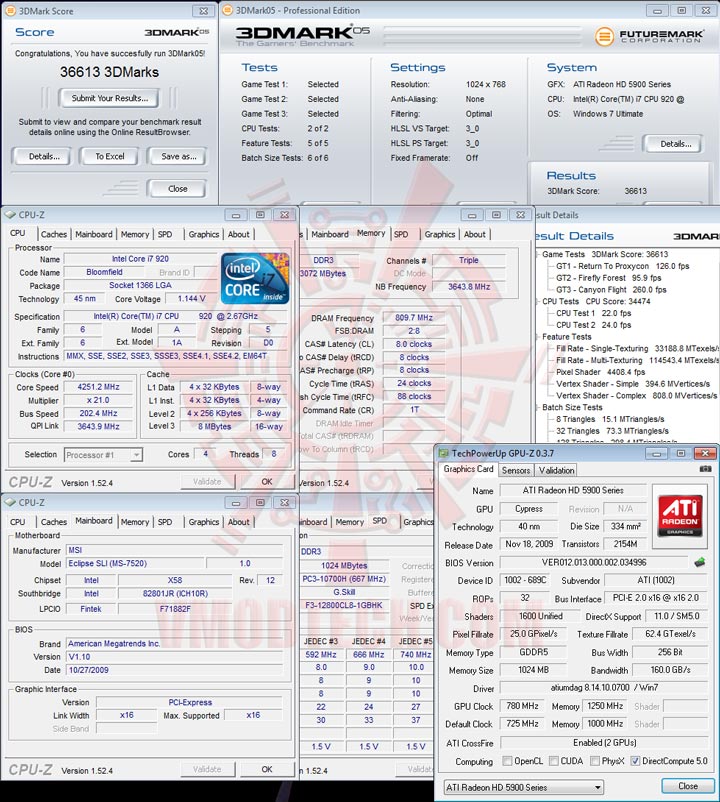Click Details button in the Score window
720x802 pixels.
tap(44, 157)
